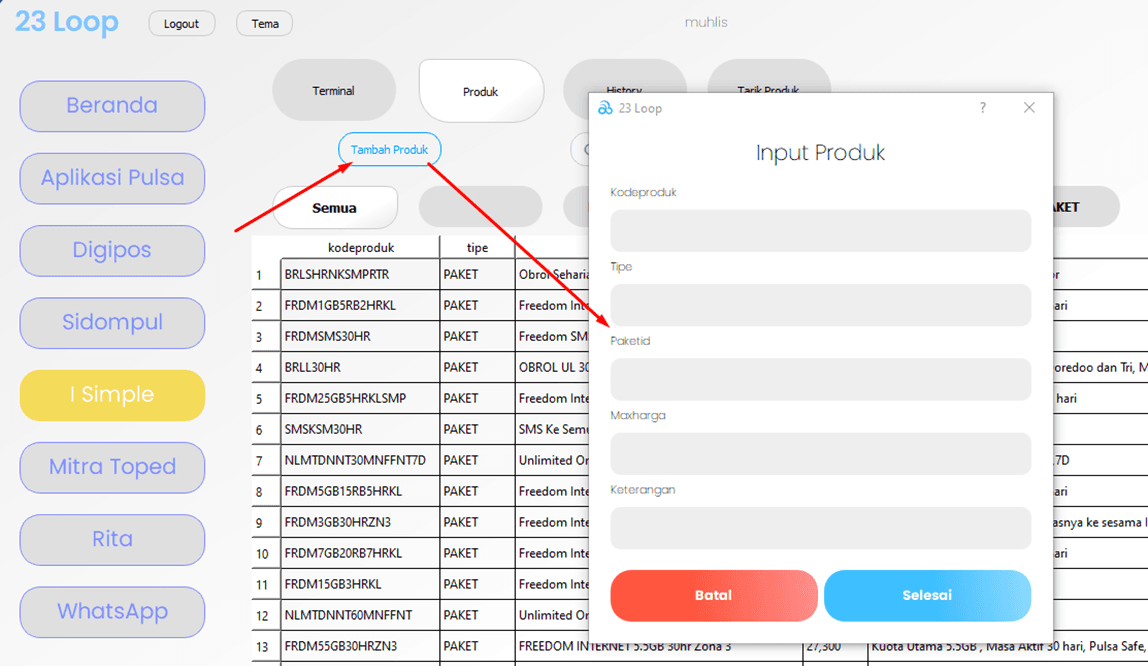Click the dialog help question mark

pyautogui.click(x=982, y=108)
